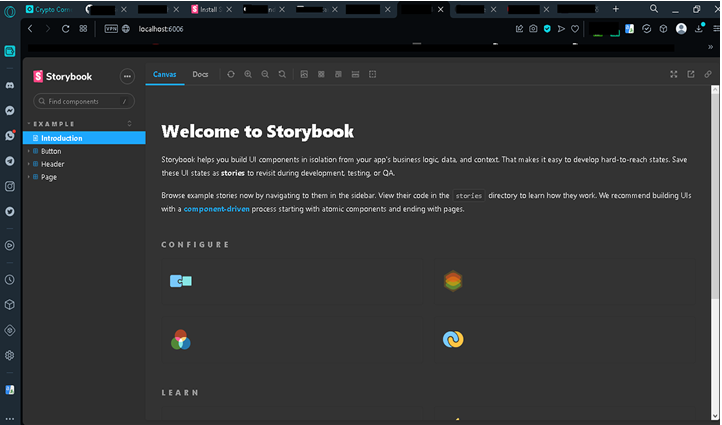Open the Speed Dial start page
Image resolution: width=722 pixels, height=425 pixels.
83,29
